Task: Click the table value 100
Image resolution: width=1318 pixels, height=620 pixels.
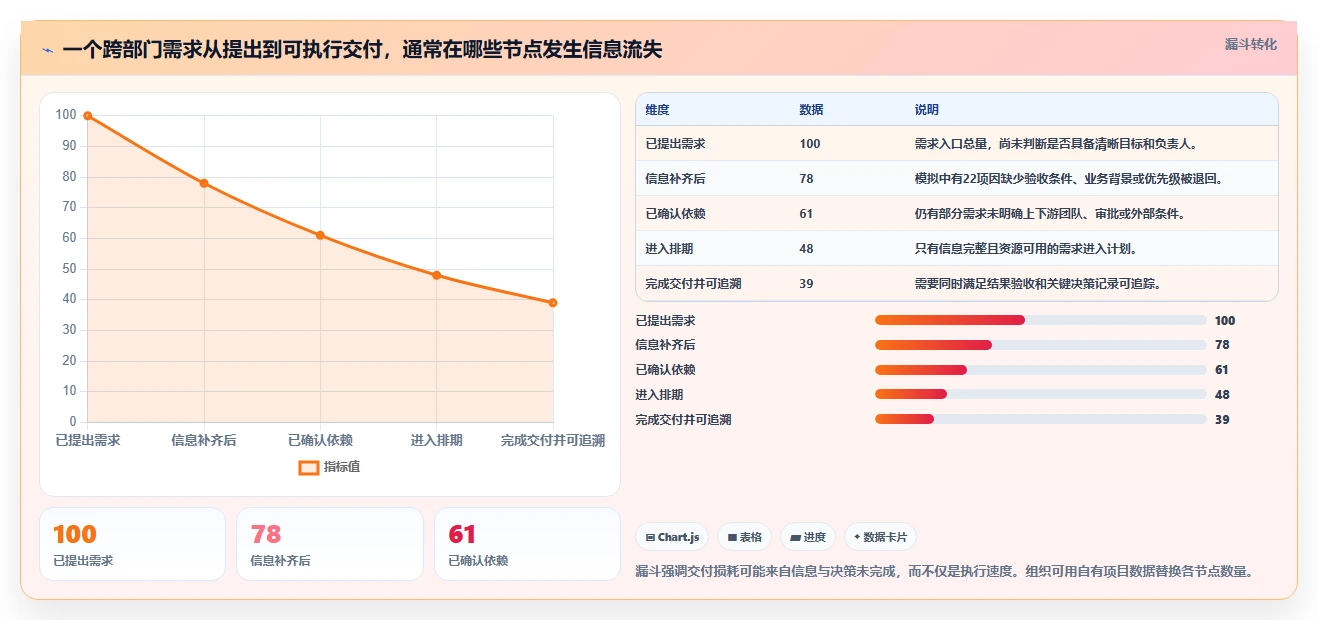Action: coord(810,144)
